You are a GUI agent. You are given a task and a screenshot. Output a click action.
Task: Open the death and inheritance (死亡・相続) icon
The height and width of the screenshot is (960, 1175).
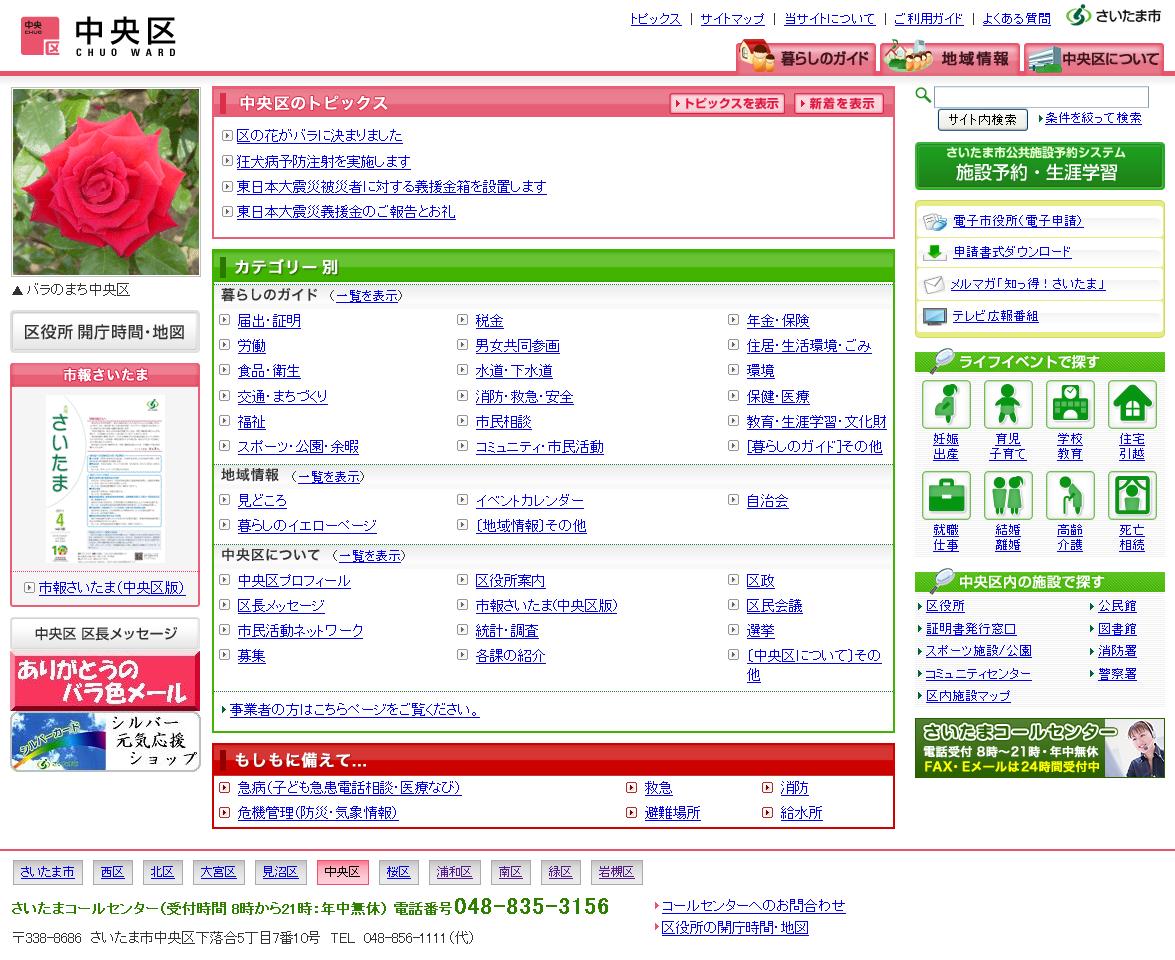1131,496
